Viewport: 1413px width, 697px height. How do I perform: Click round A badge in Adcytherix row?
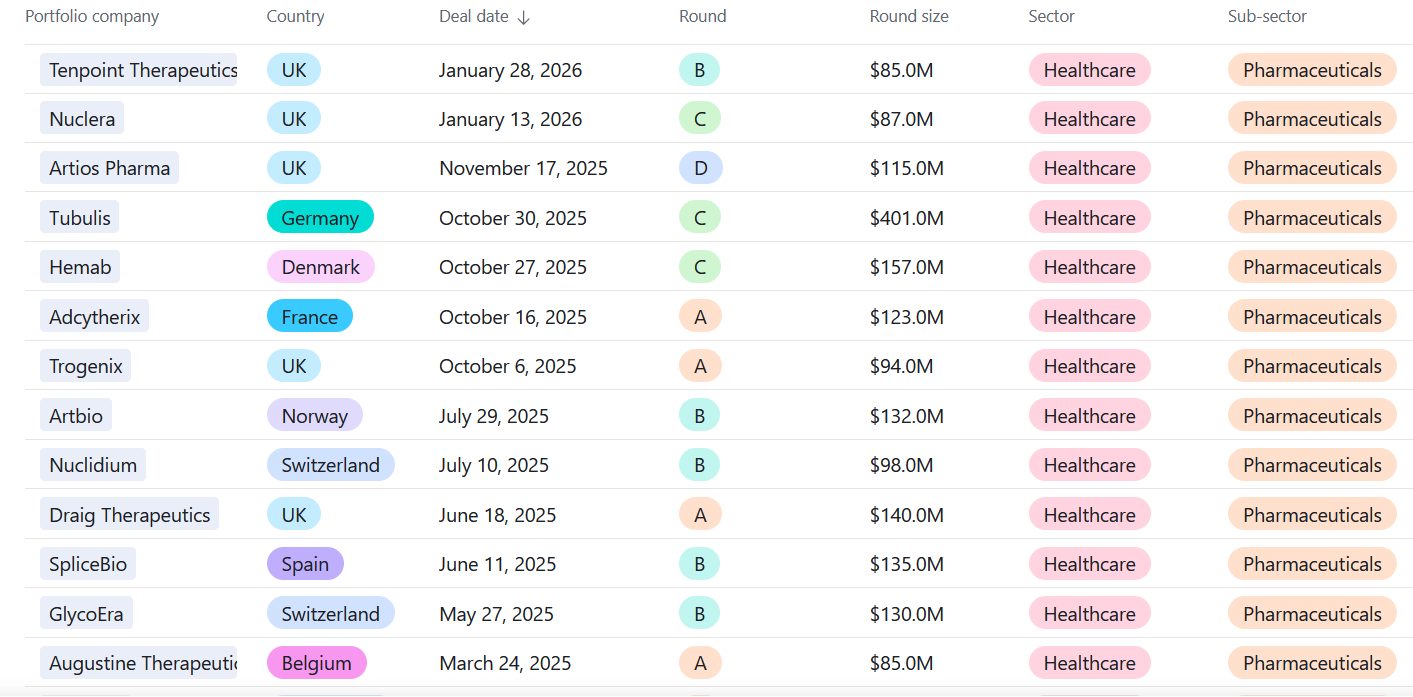tap(699, 317)
